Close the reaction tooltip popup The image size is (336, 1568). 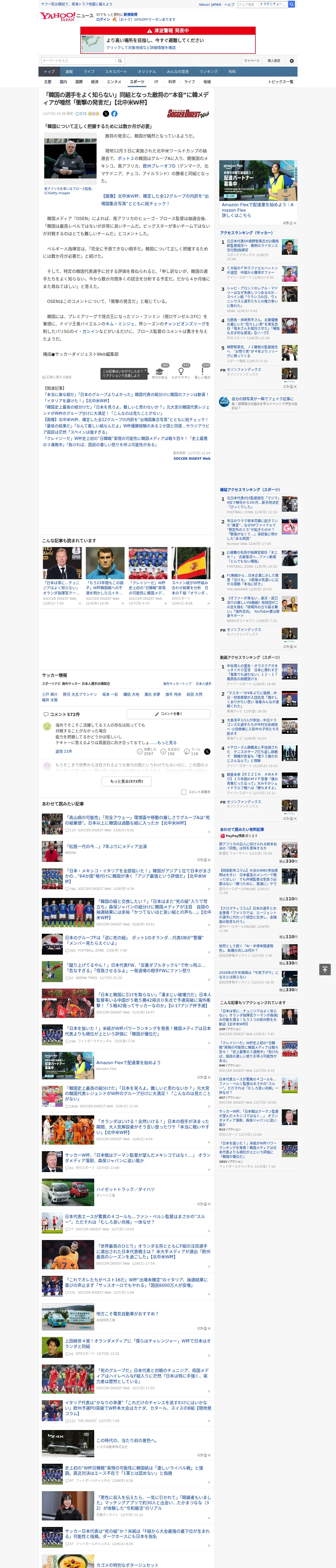point(146,370)
